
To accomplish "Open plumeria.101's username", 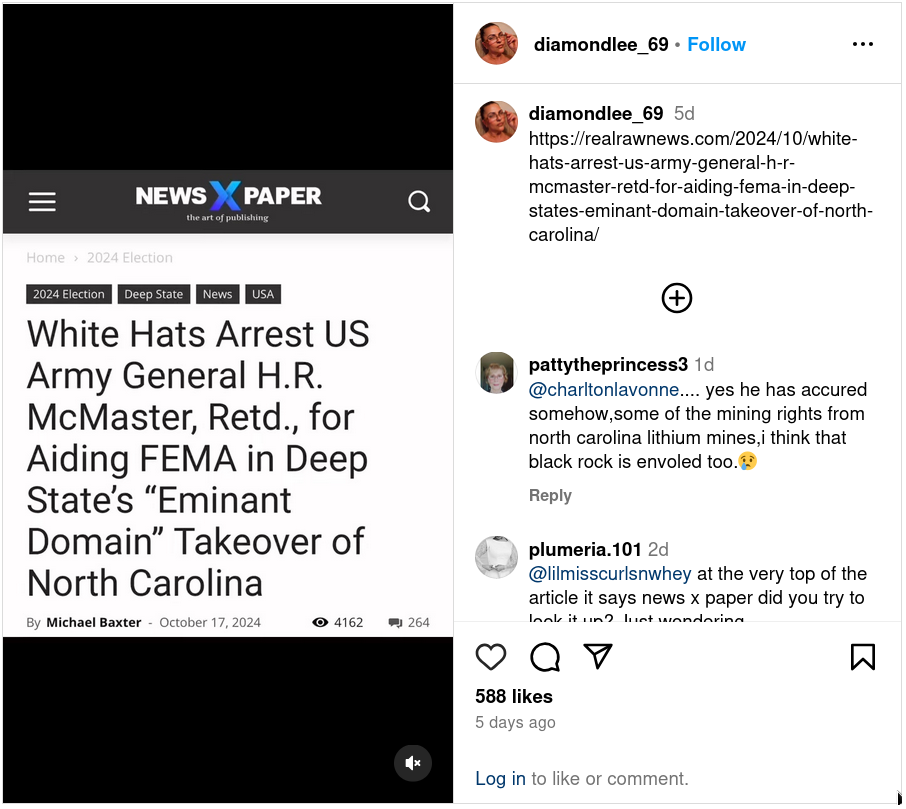I will (x=585, y=549).
